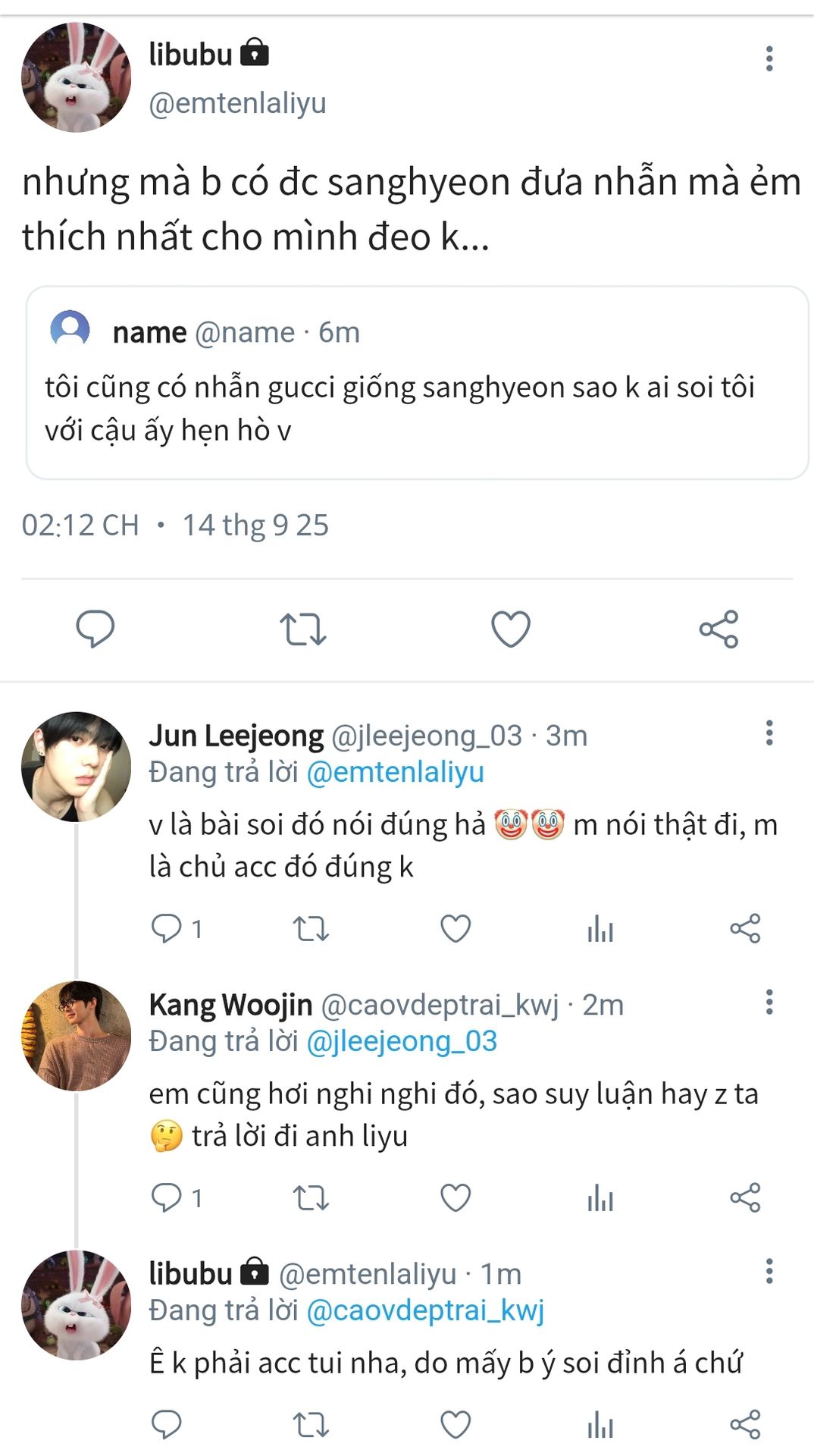The height and width of the screenshot is (1456, 814).
Task: Retweet the main libubu tweet
Action: (303, 629)
